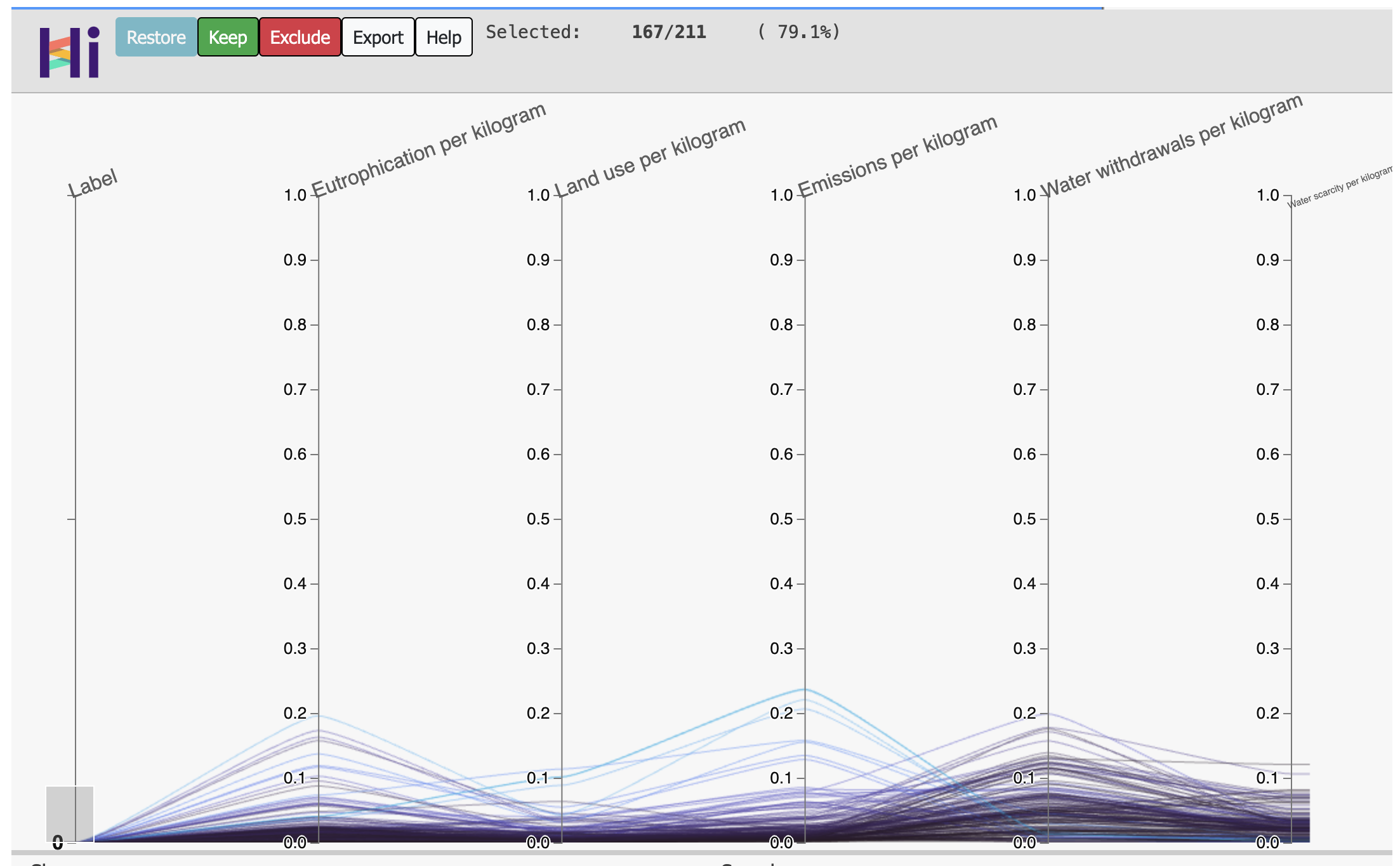Open the Export option
This screenshot has width=1400, height=866.
tap(378, 37)
